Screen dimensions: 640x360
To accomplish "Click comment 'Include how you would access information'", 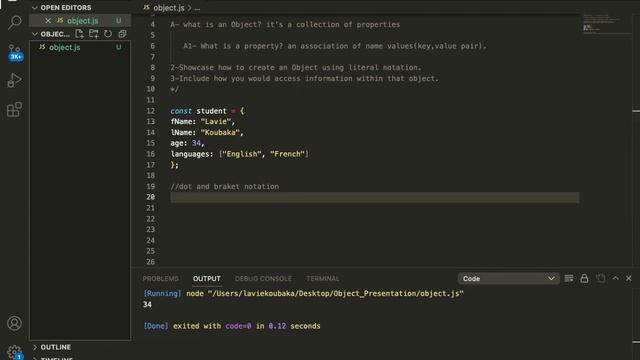I will pos(304,78).
